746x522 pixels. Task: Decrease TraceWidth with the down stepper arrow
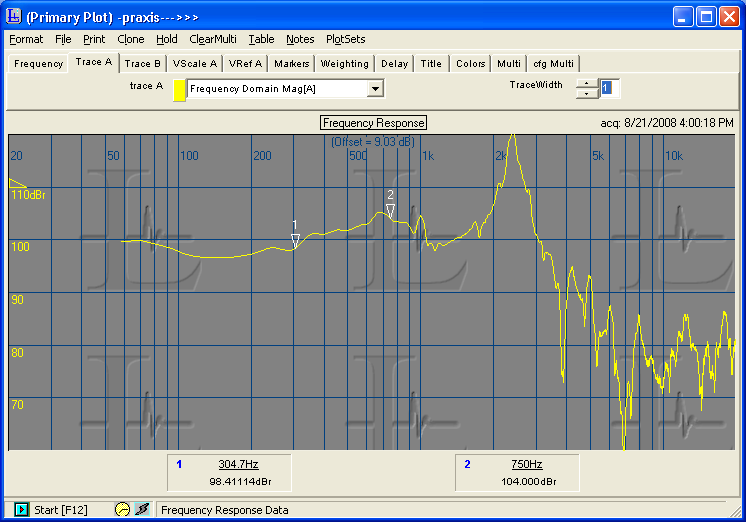587,94
